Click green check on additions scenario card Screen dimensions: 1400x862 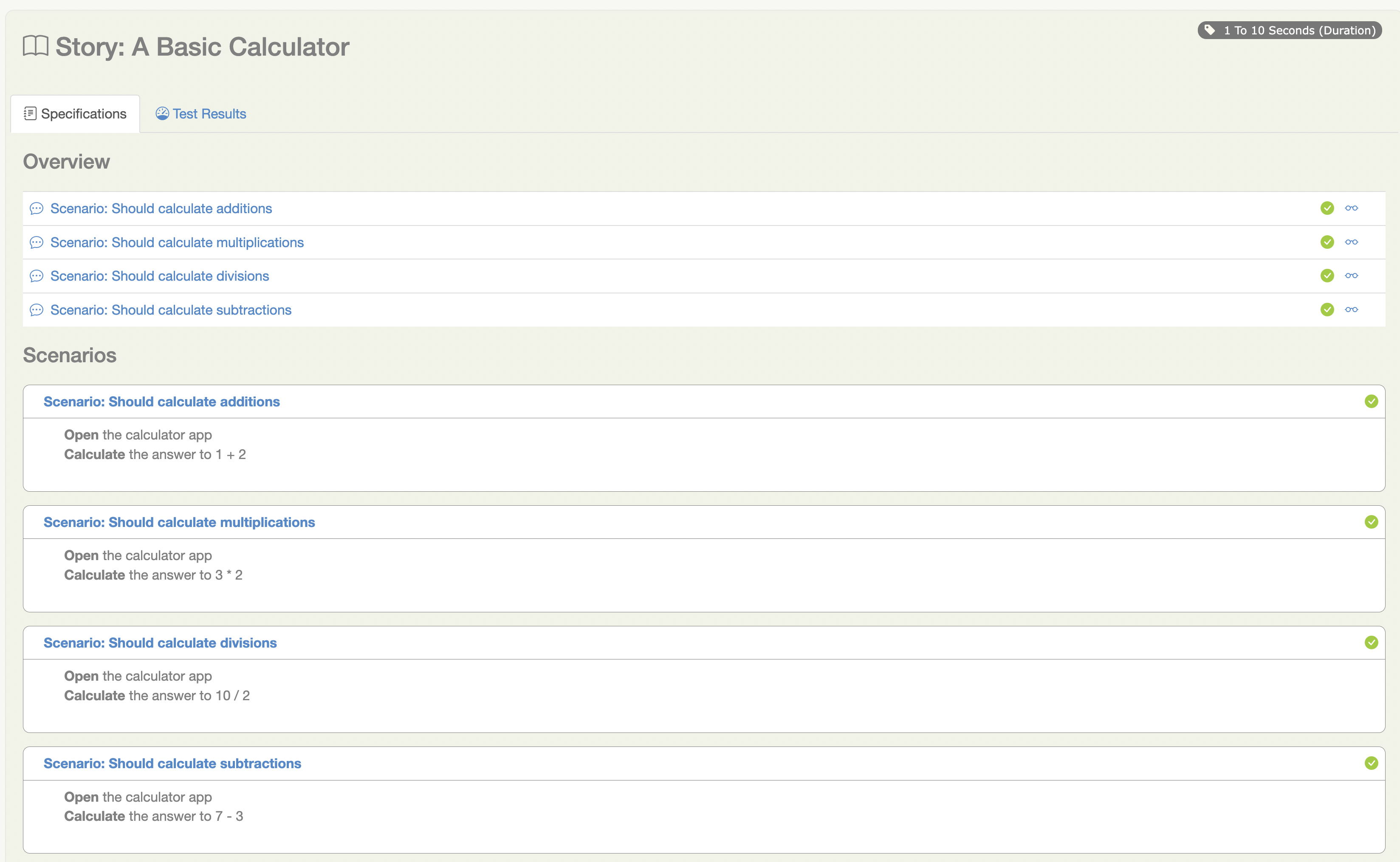pos(1371,401)
